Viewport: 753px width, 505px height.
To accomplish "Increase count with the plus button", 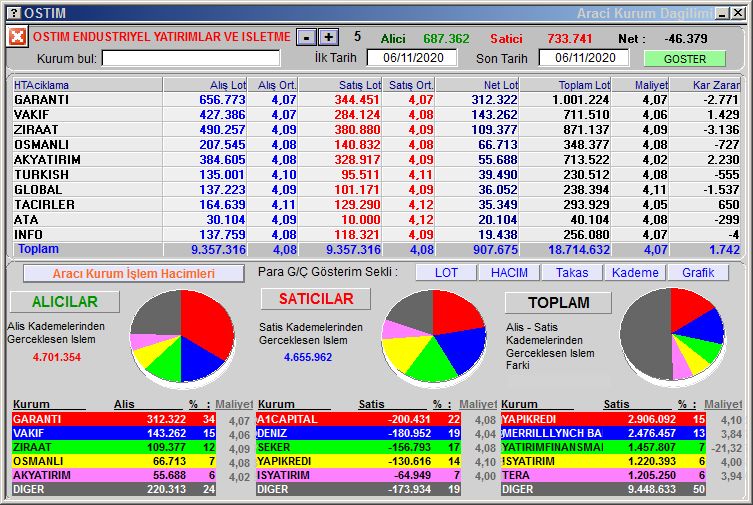I will [x=328, y=37].
